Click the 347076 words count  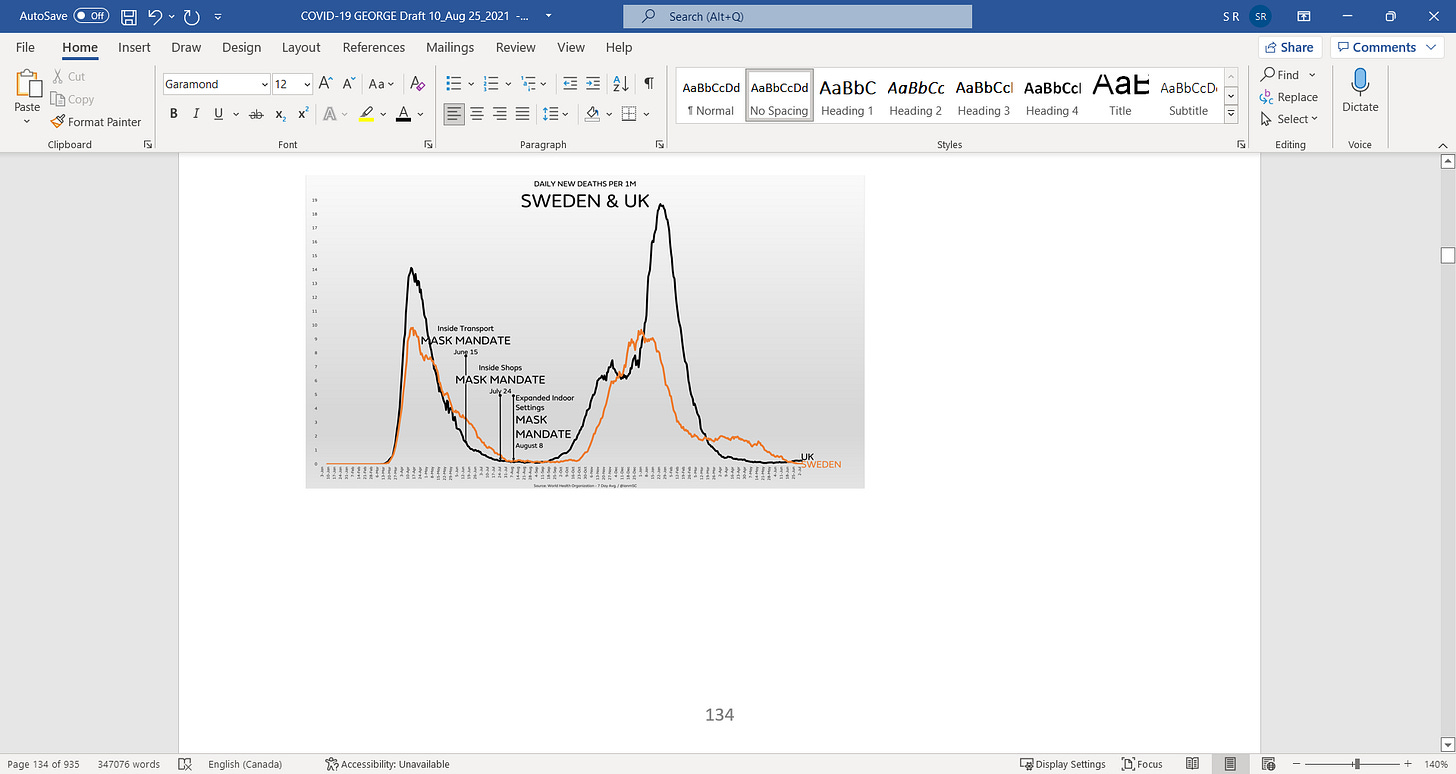(x=128, y=764)
